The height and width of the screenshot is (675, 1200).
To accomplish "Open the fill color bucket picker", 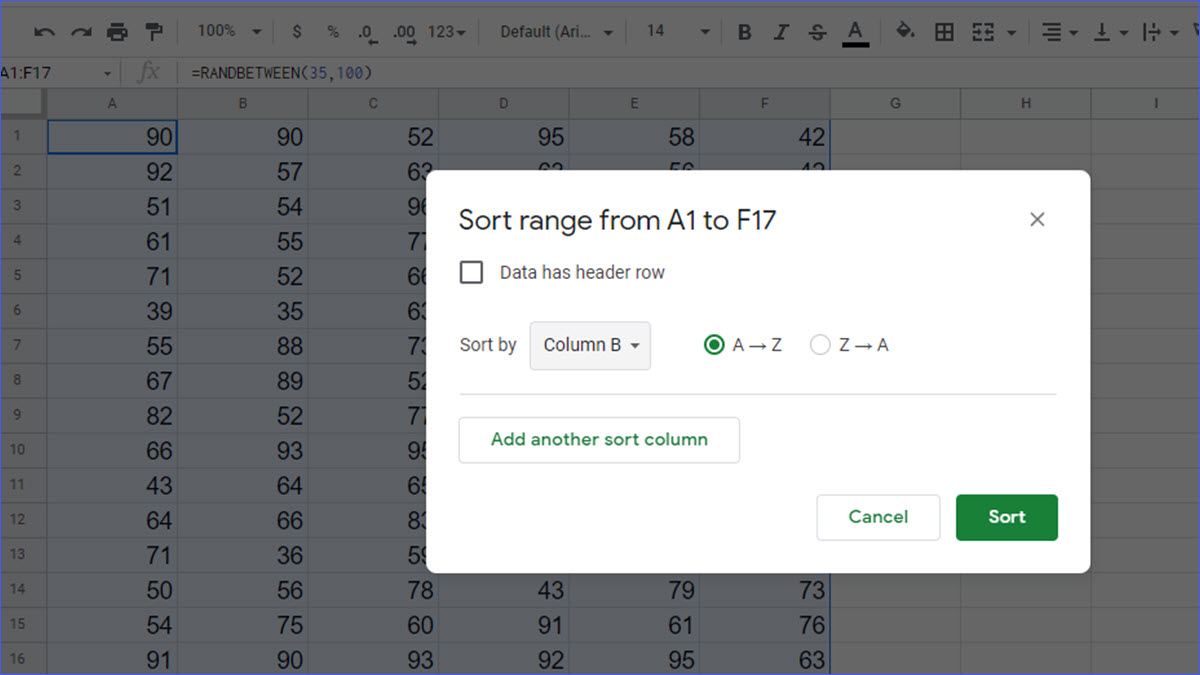I will [x=904, y=32].
